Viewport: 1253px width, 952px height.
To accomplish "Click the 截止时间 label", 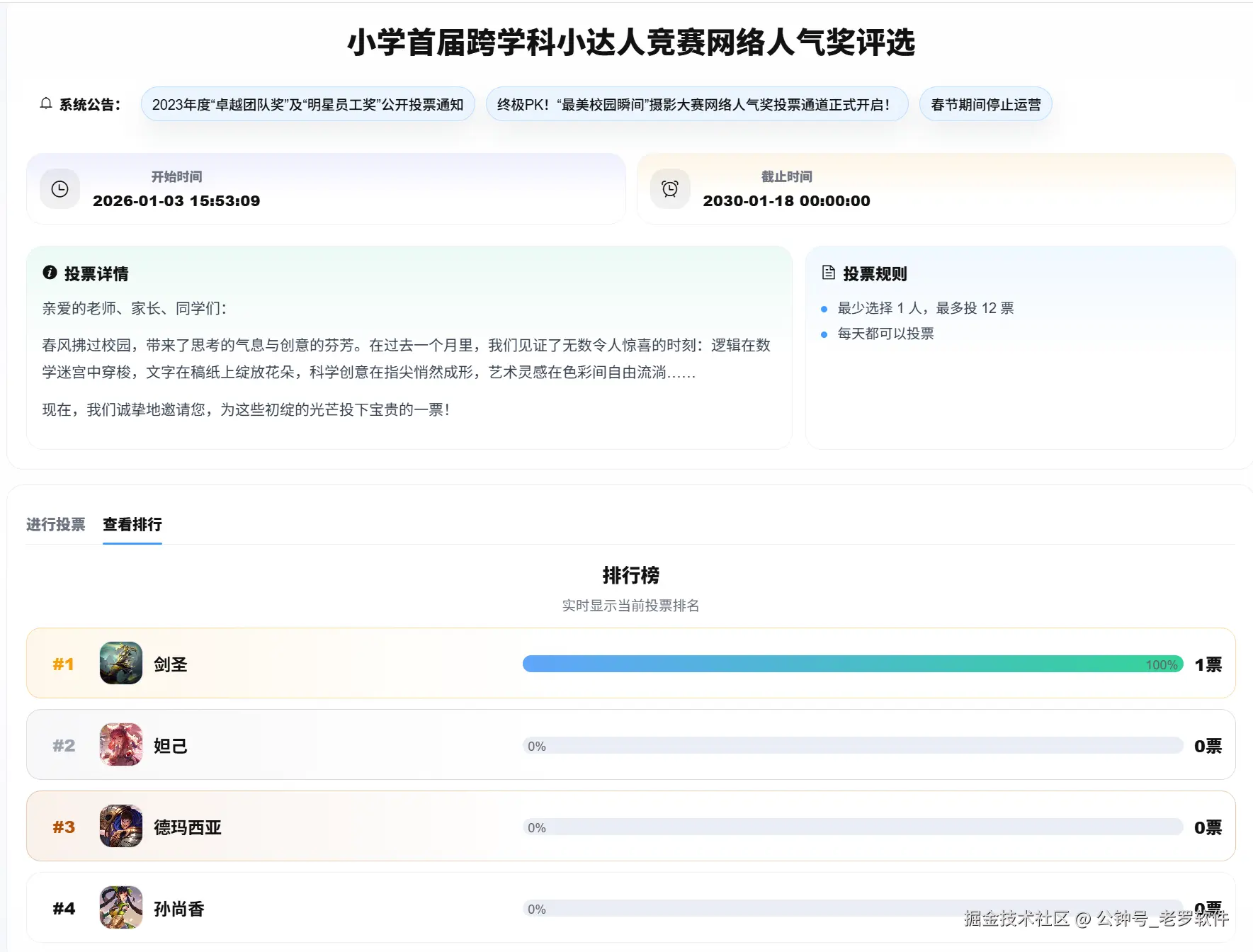I will [x=786, y=176].
